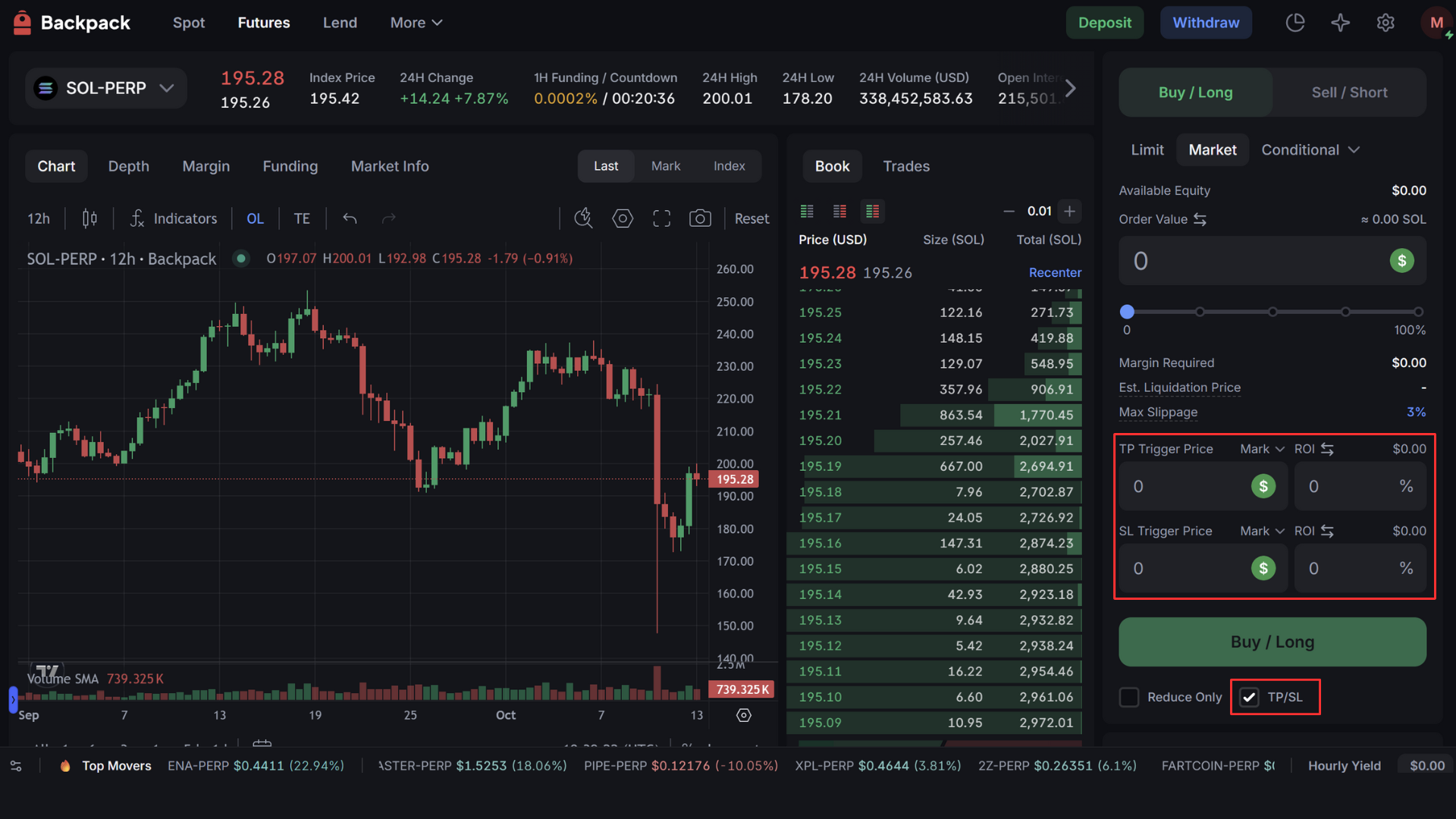Screen dimensions: 1456x819
Task: Open the Conditional order type dropdown
Action: [x=1310, y=150]
